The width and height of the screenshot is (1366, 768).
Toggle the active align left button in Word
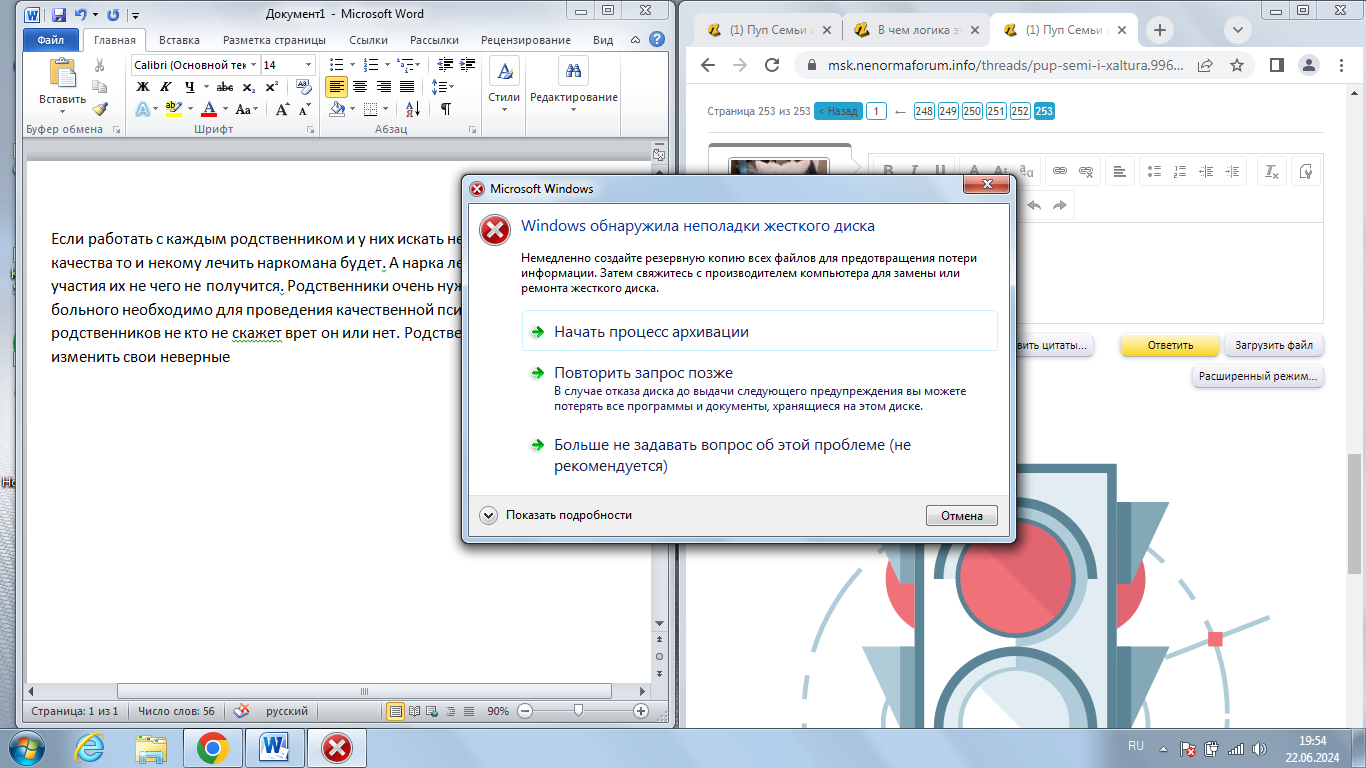click(x=337, y=87)
